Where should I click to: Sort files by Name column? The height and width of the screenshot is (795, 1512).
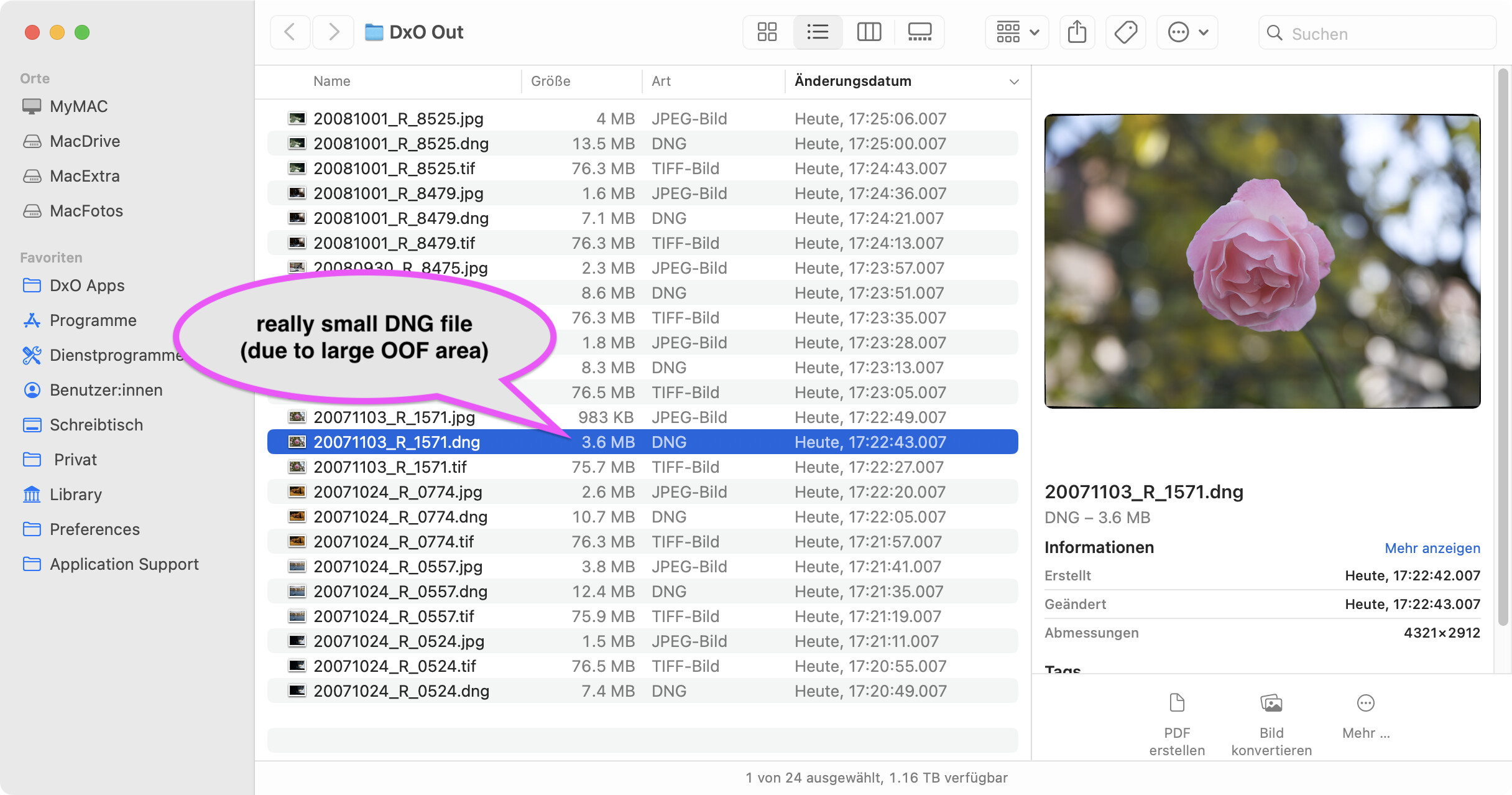pyautogui.click(x=332, y=81)
